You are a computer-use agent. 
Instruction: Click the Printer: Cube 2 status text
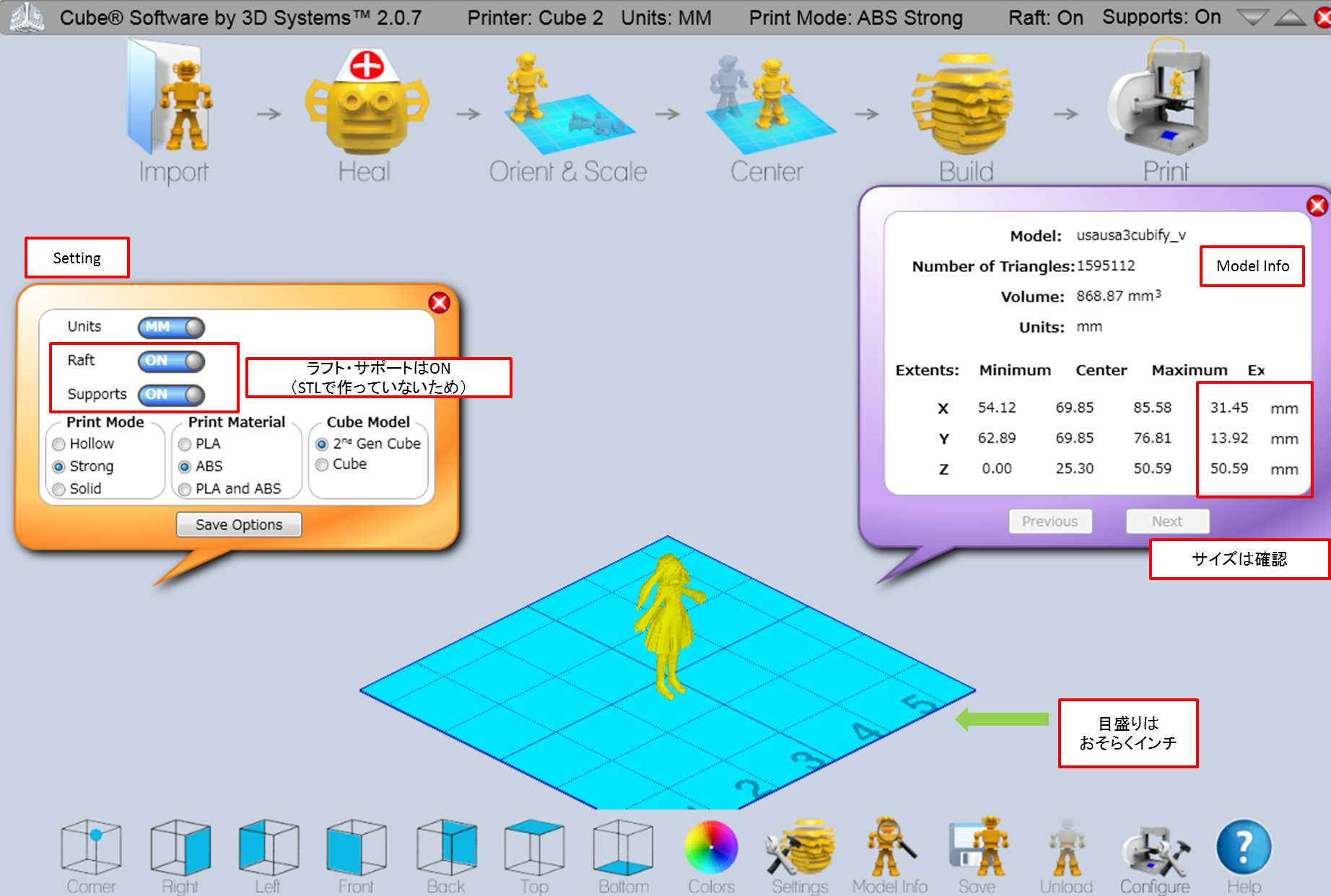(535, 18)
